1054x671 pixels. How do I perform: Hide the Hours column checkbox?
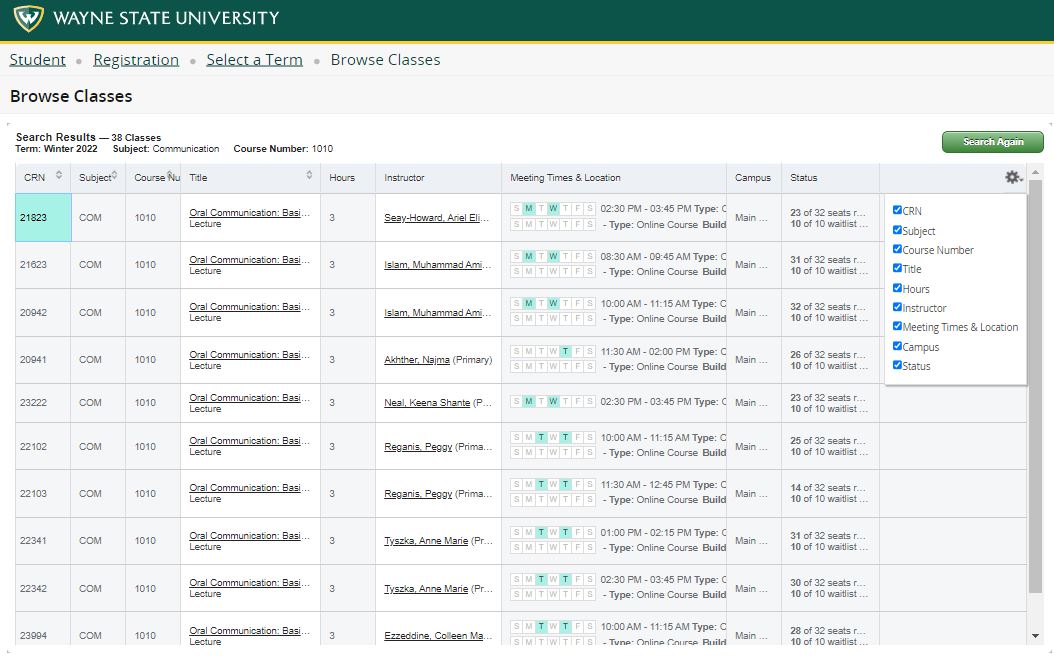tap(897, 288)
